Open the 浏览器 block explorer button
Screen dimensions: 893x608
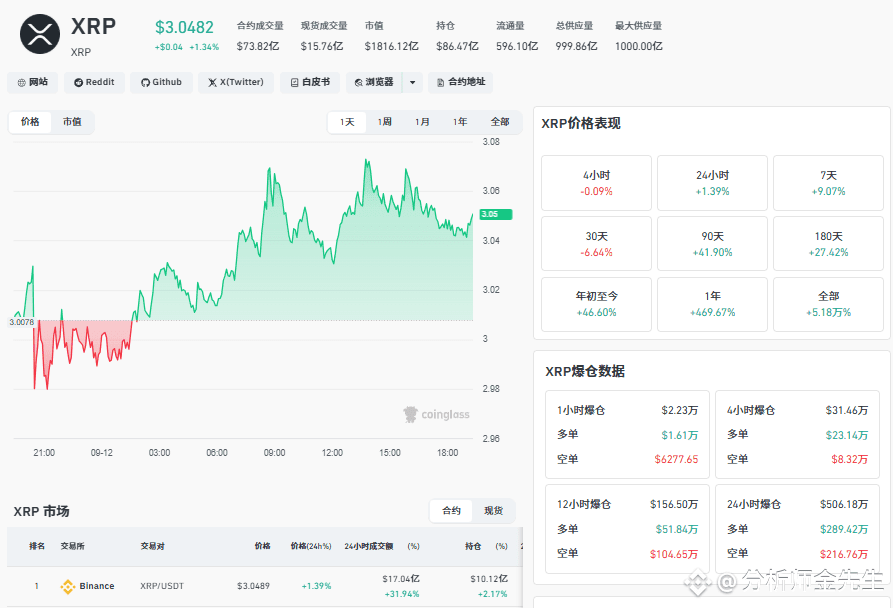(374, 83)
